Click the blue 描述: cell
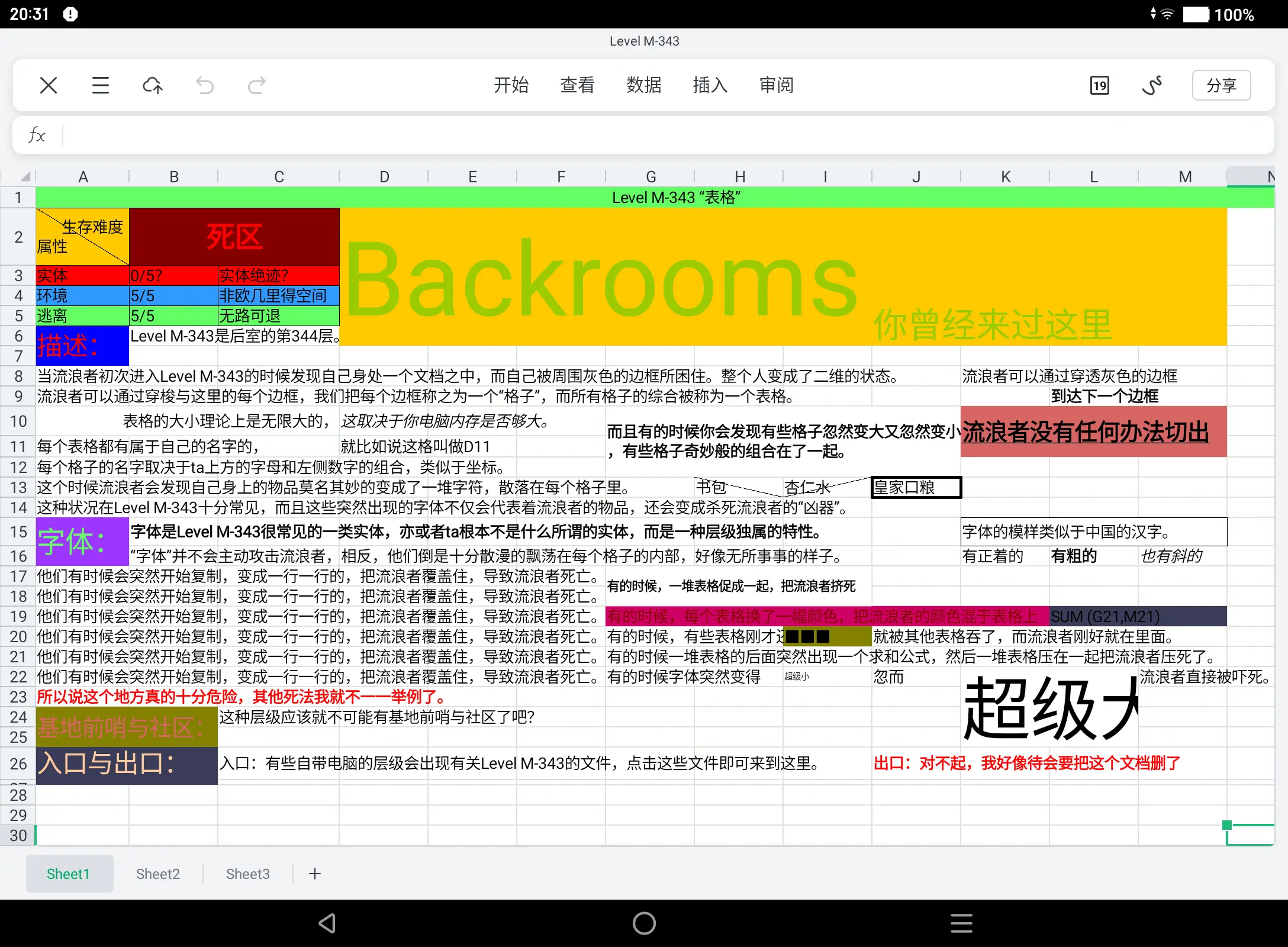The height and width of the screenshot is (947, 1288). pyautogui.click(x=83, y=346)
